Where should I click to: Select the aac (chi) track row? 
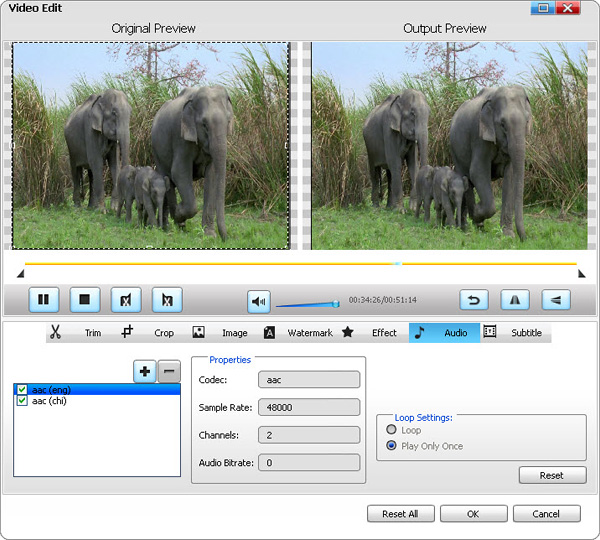97,401
